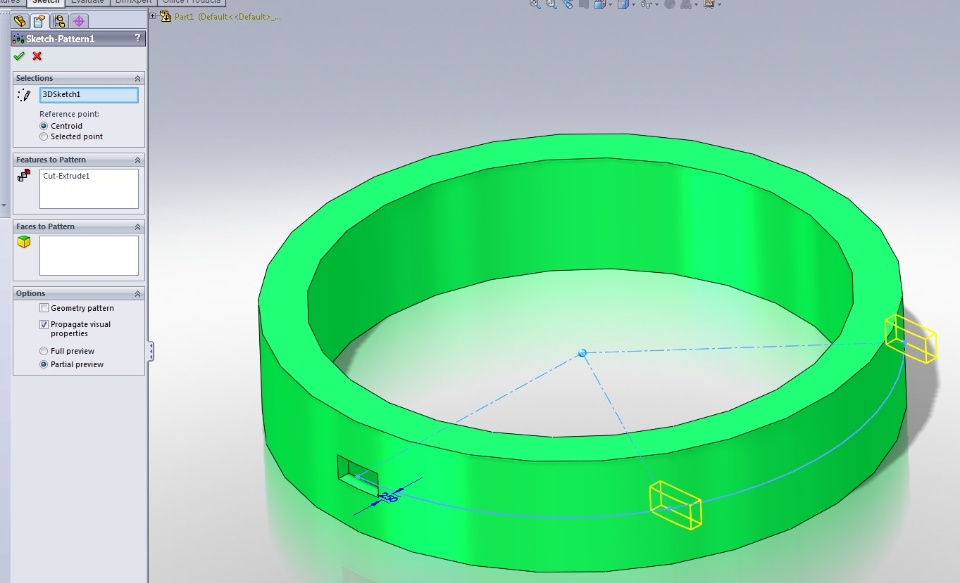Image resolution: width=960 pixels, height=583 pixels.
Task: Open the ConfigurationManager tab icon
Action: 59,21
